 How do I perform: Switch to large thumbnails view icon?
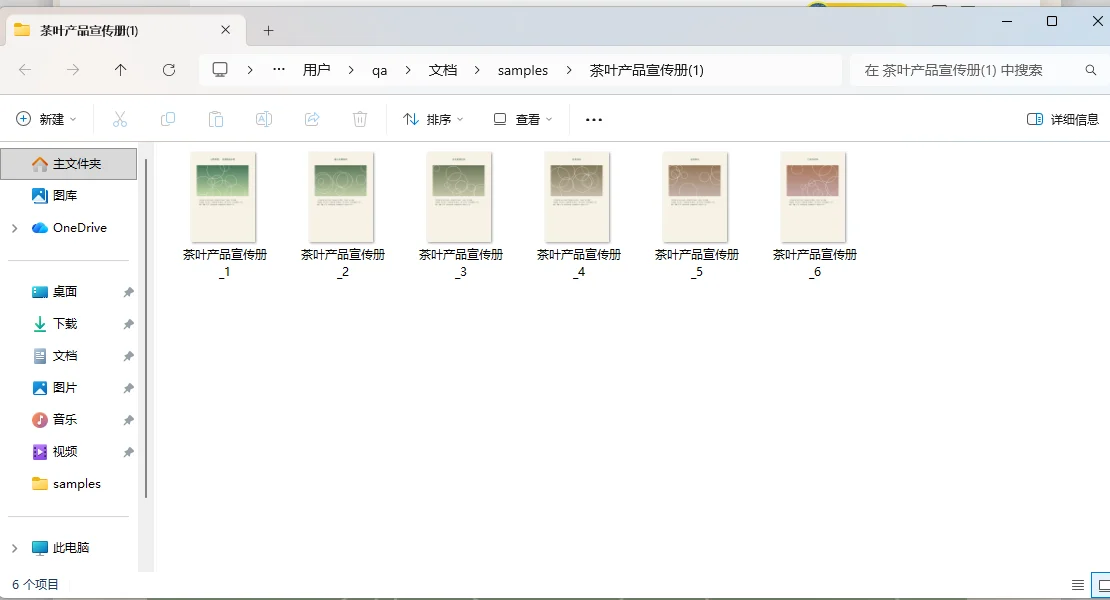(1103, 585)
